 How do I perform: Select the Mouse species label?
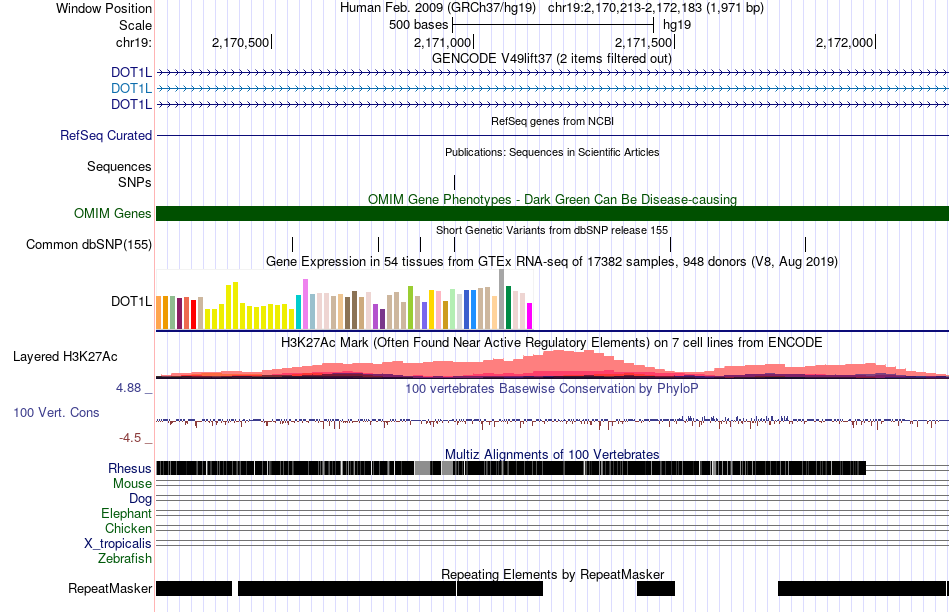pos(132,484)
